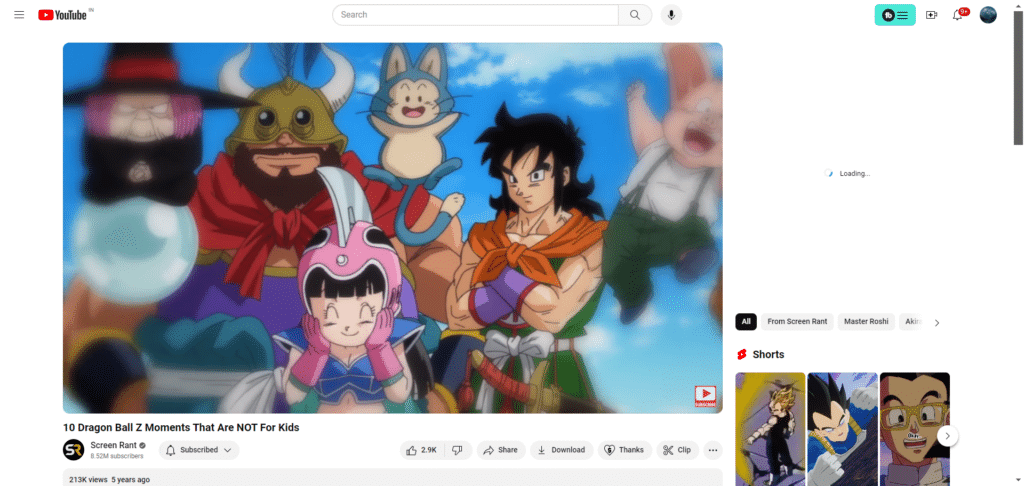The height and width of the screenshot is (486, 1024).
Task: Open the teal extension button in header
Action: point(895,14)
